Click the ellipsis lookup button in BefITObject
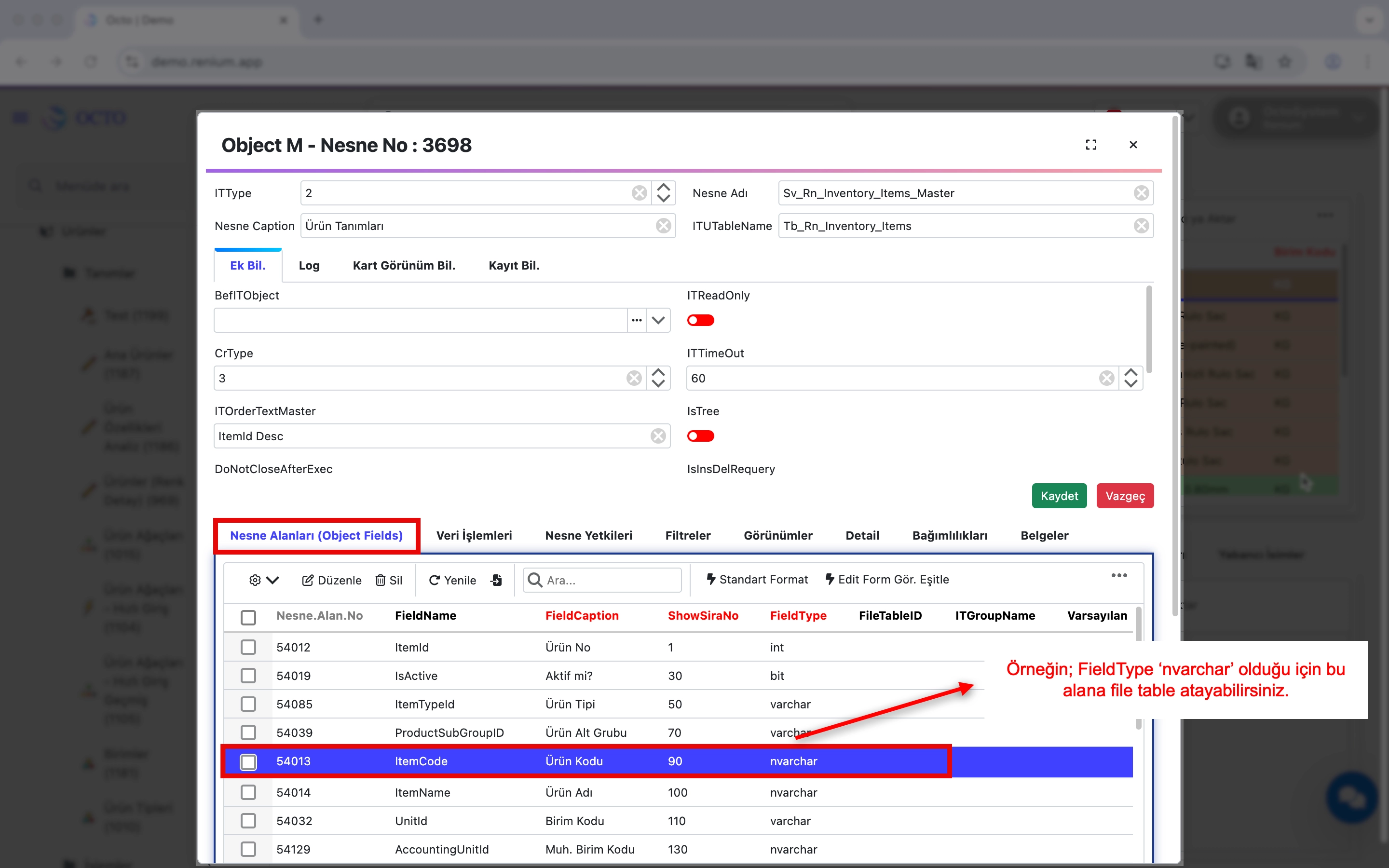Viewport: 1389px width, 868px height. tap(637, 320)
